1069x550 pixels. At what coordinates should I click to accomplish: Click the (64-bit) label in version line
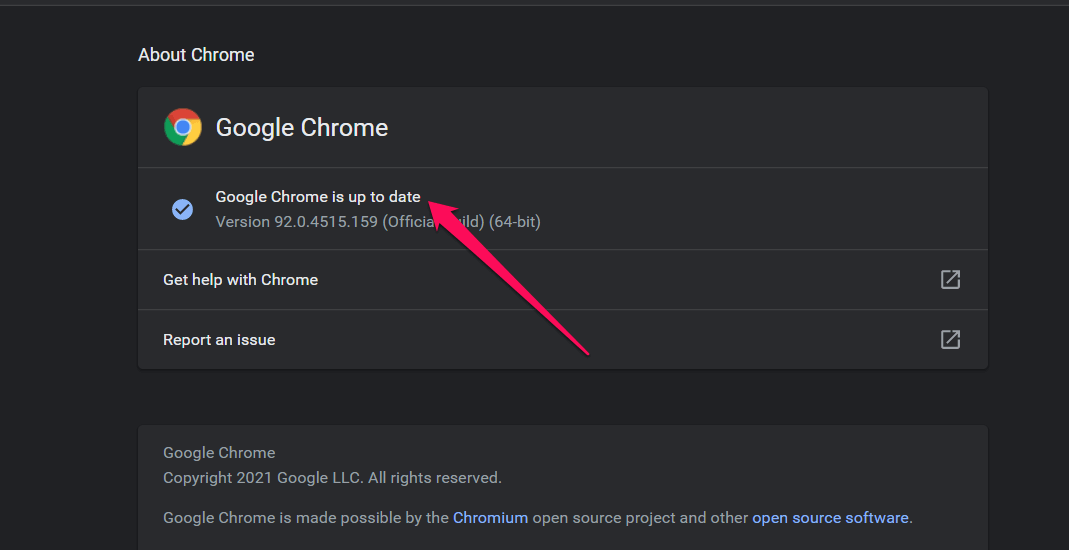pyautogui.click(x=514, y=222)
